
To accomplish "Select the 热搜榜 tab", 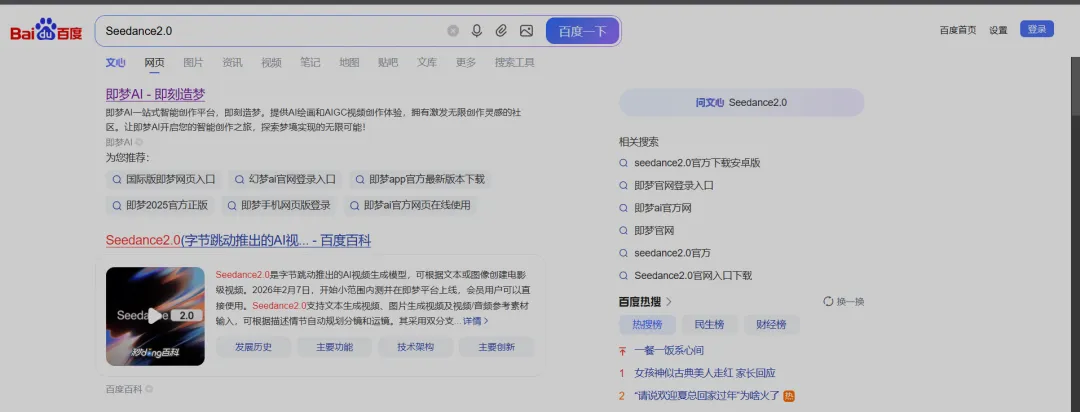I will coord(647,325).
